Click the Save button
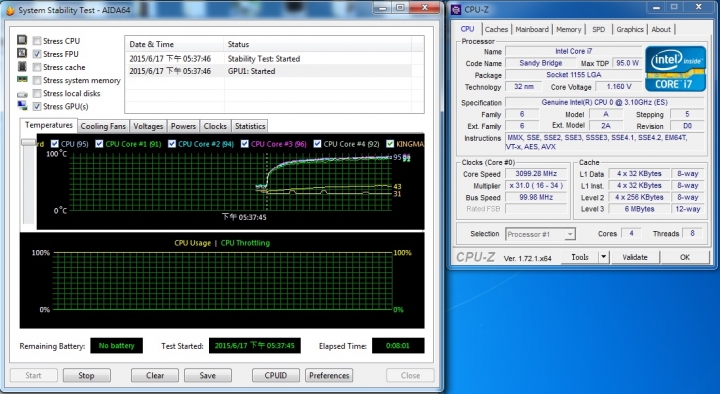This screenshot has width=720, height=394. 208,375
